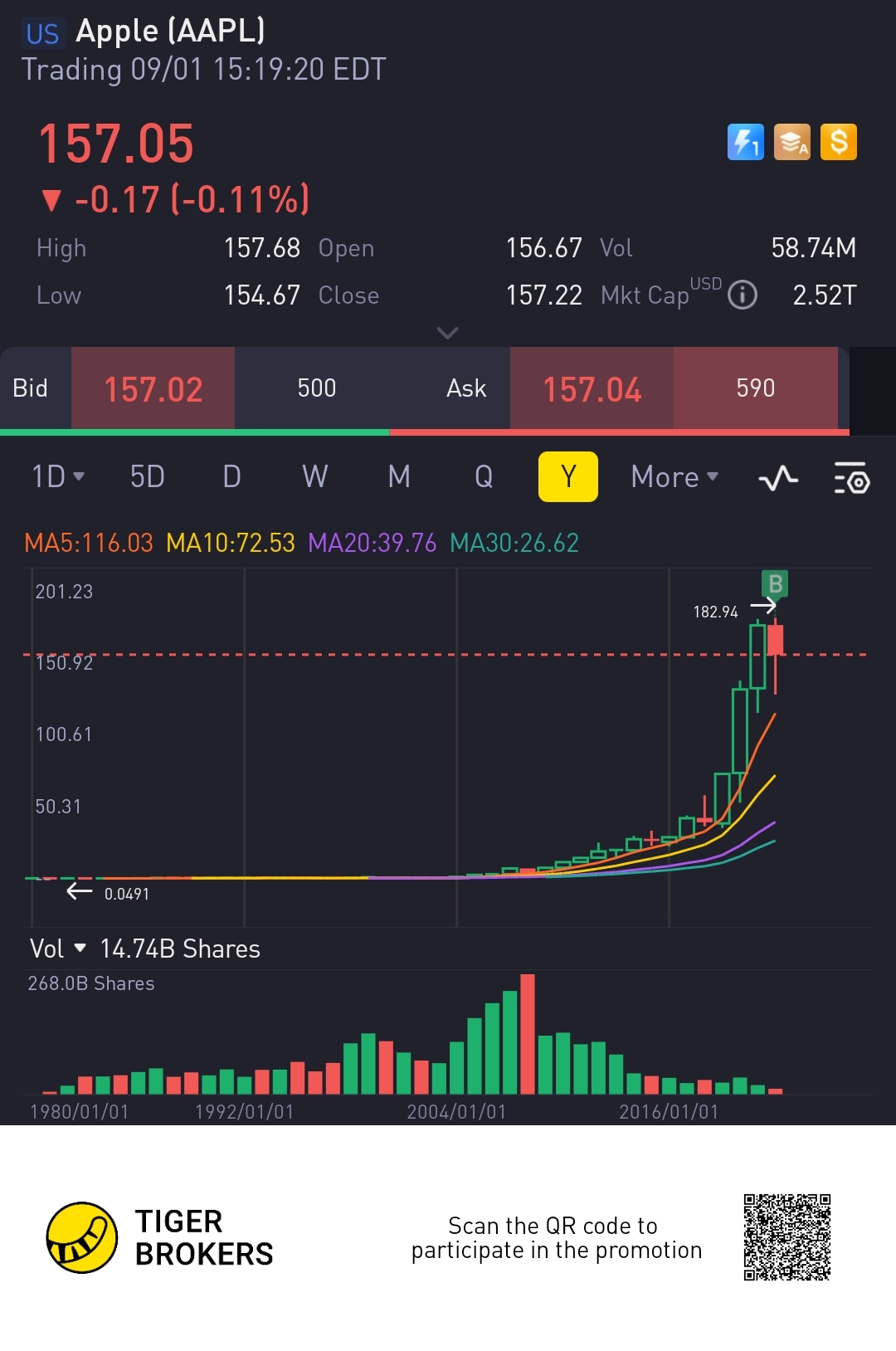The image size is (896, 1351).
Task: Open the 1D timeframe dropdown
Action: coord(58,476)
